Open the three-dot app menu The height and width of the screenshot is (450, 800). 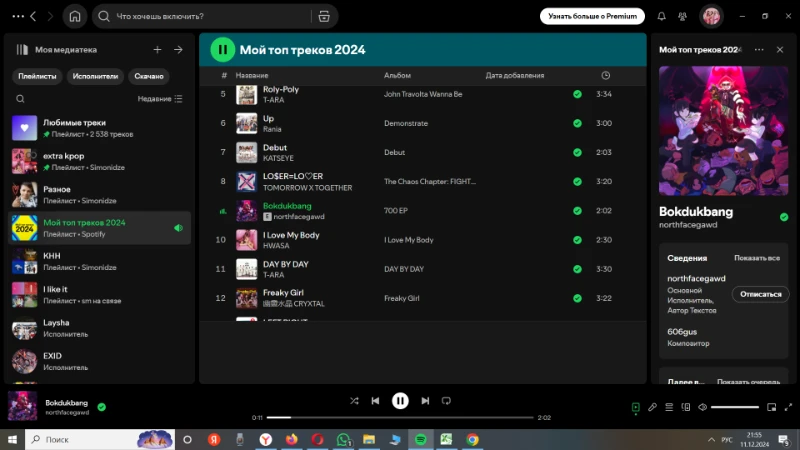click(18, 16)
